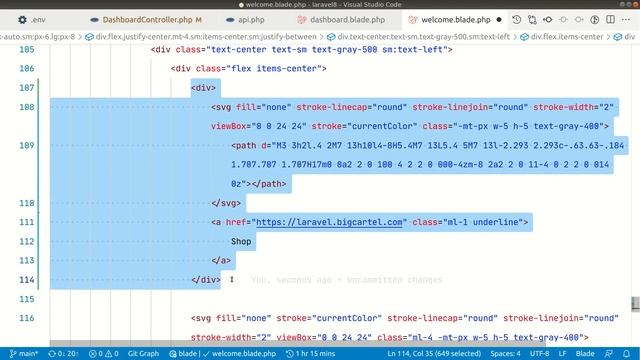The image size is (640, 360).
Task: Click the solid commit-node icon in editor toolbar
Action: [548, 20]
